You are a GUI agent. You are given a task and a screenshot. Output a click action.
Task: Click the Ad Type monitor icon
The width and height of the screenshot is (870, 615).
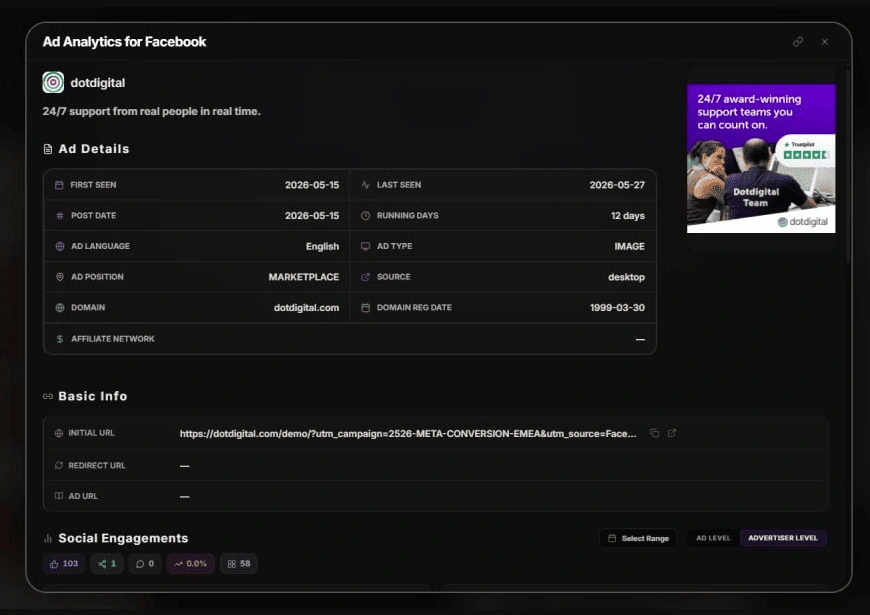[x=365, y=246]
